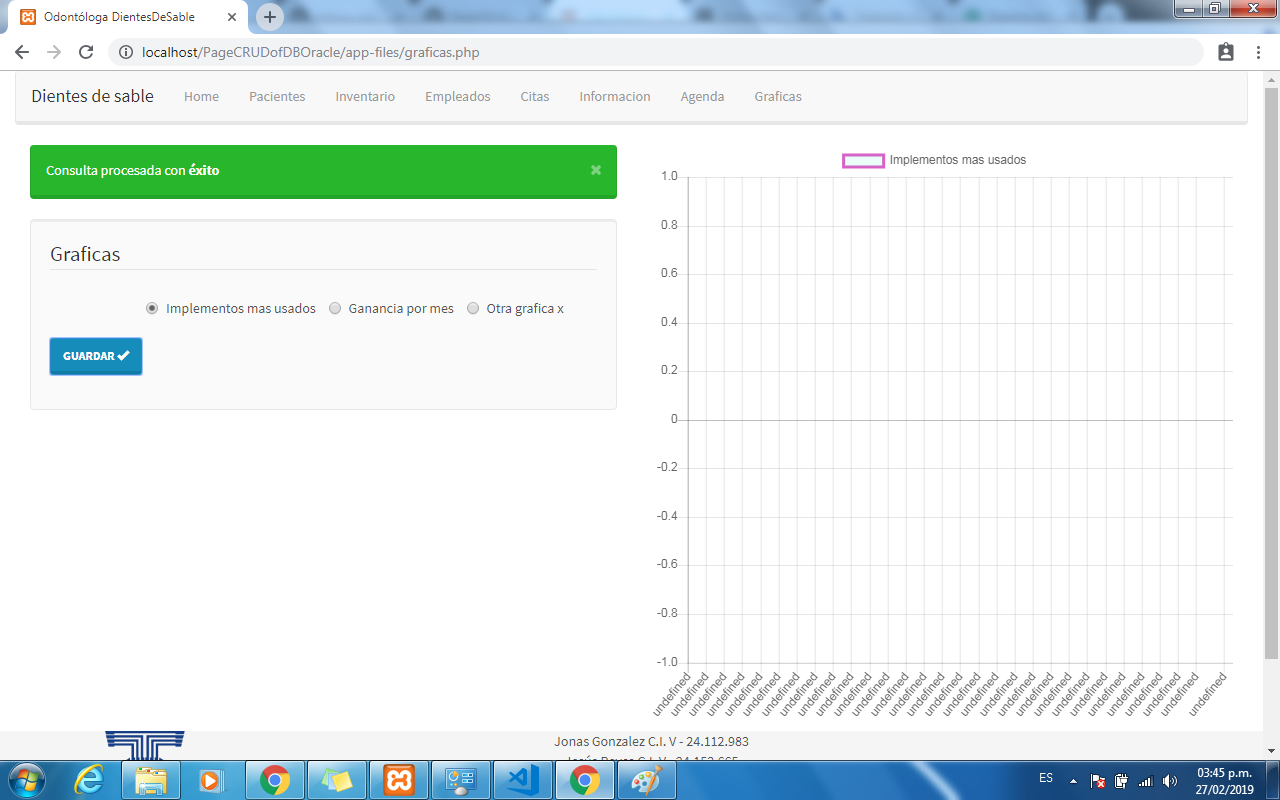
Task: Open the volume tray icon
Action: click(x=1170, y=781)
